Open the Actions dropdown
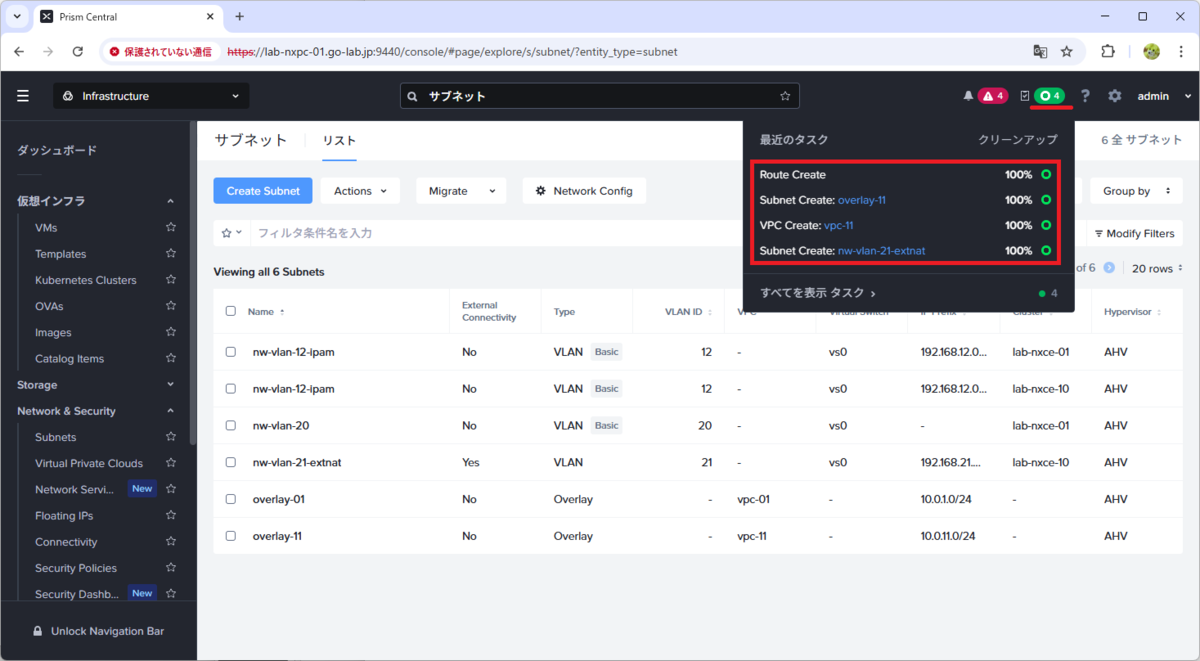Screen dimensions: 1200x661 click(x=360, y=191)
